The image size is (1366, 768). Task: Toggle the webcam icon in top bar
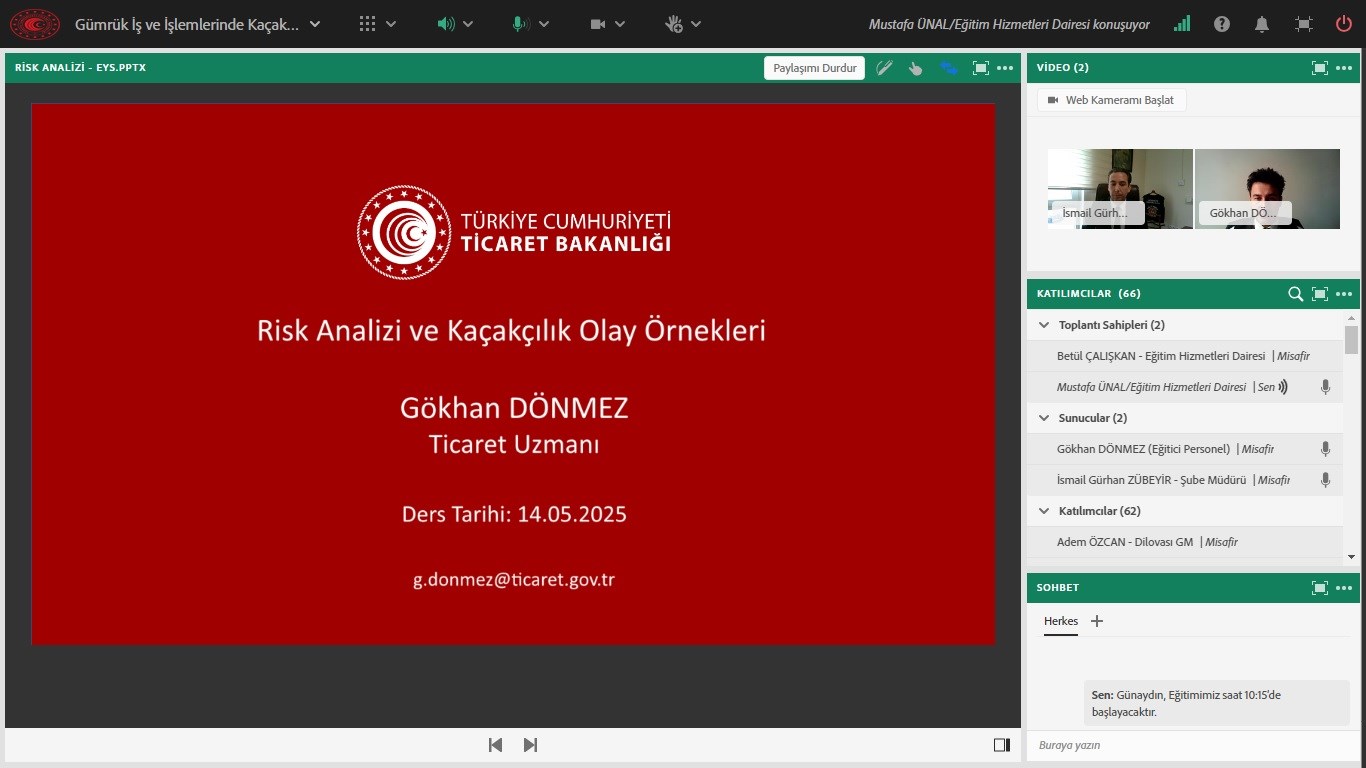(x=598, y=24)
